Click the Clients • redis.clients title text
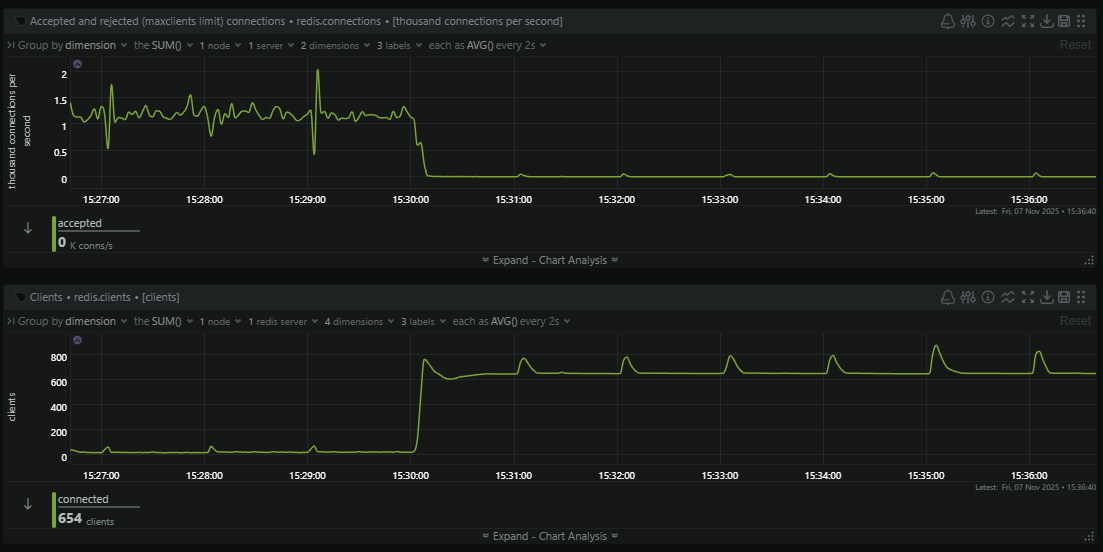The height and width of the screenshot is (552, 1103). click(104, 297)
